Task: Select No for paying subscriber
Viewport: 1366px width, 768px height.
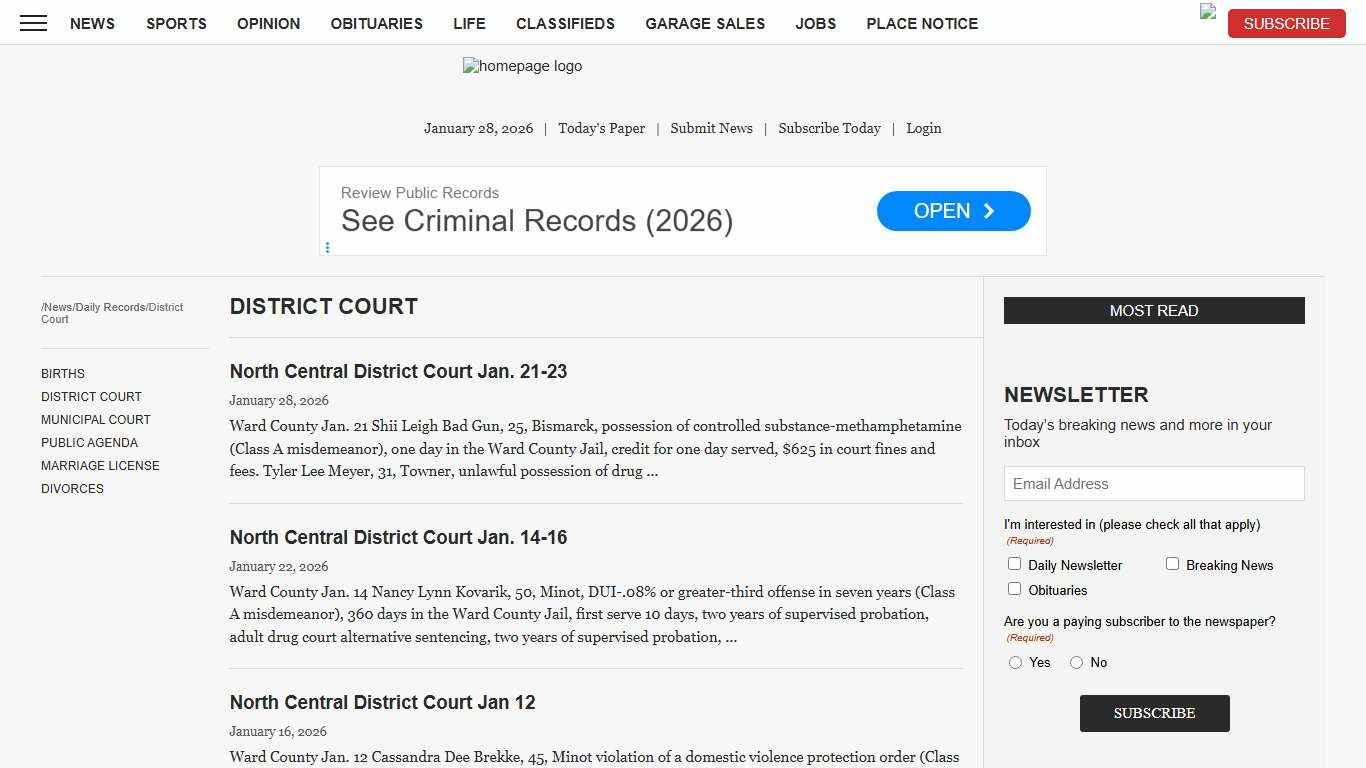Action: click(1076, 662)
